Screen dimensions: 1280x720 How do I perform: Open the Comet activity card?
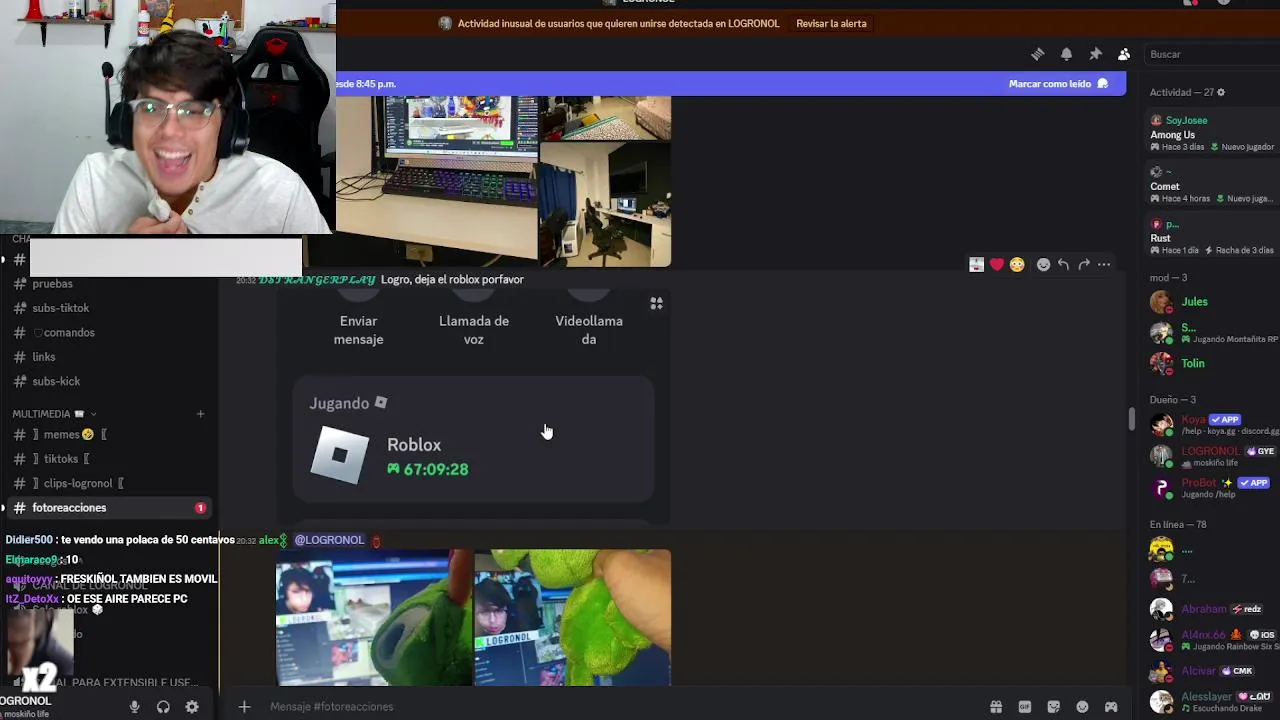(1212, 185)
